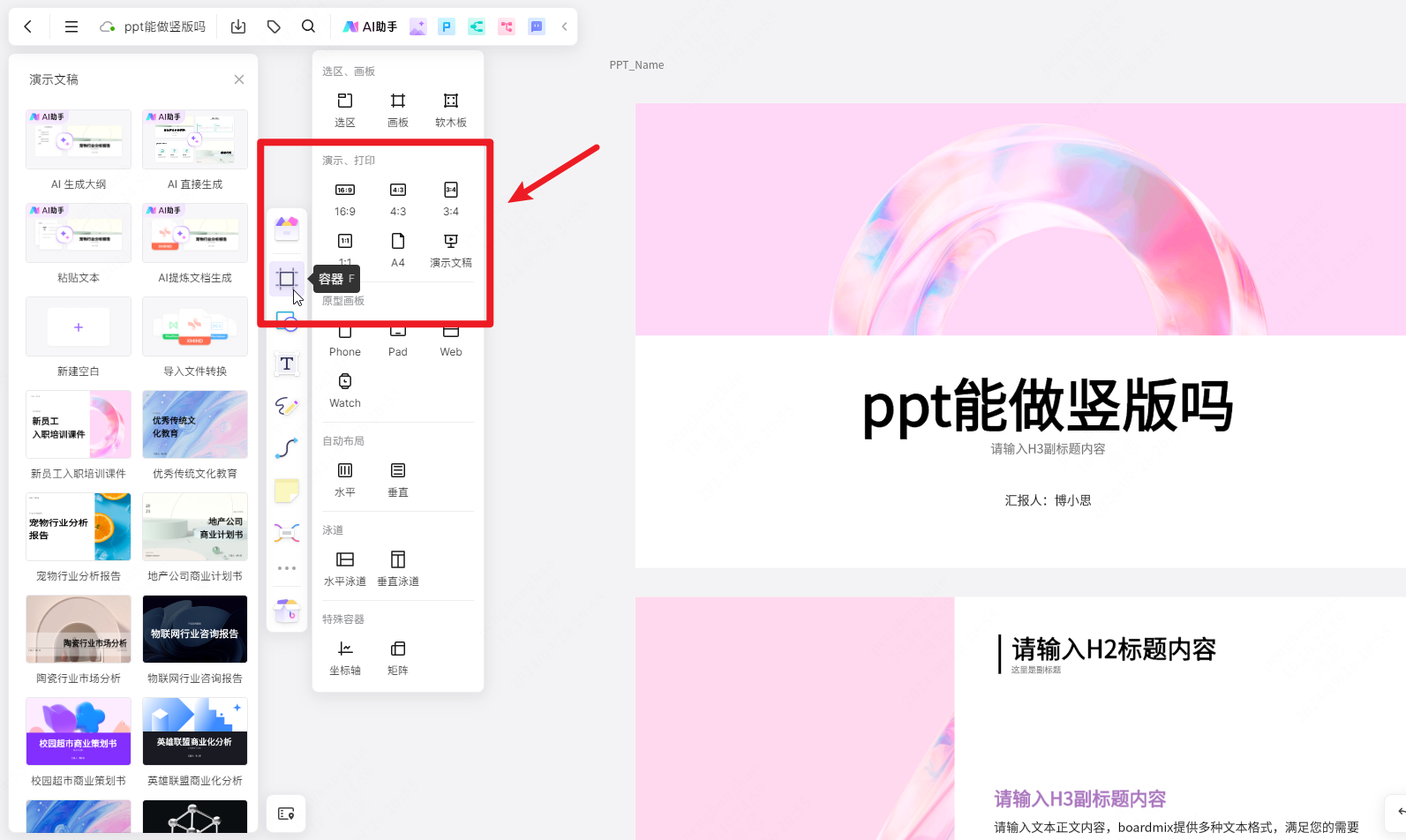1406x840 pixels.
Task: Open the tag icon in top bar
Action: click(x=274, y=26)
